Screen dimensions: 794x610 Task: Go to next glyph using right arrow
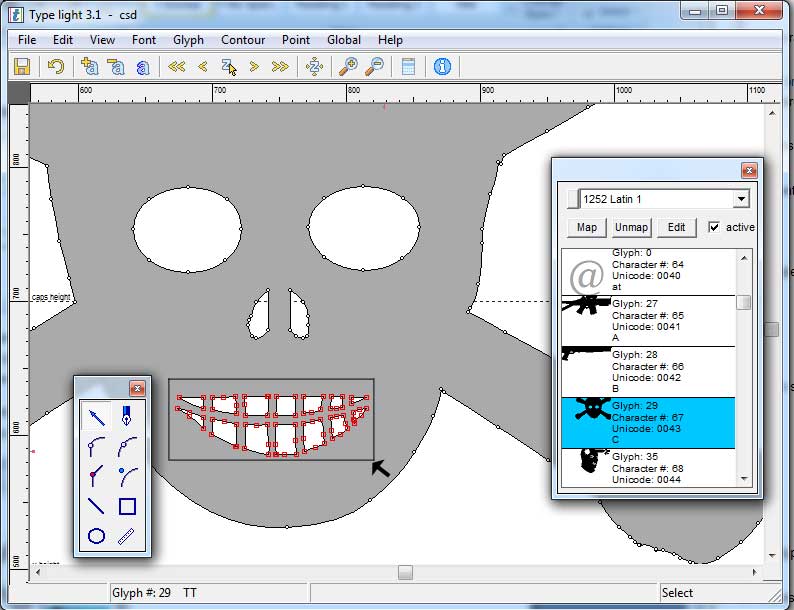click(x=254, y=67)
